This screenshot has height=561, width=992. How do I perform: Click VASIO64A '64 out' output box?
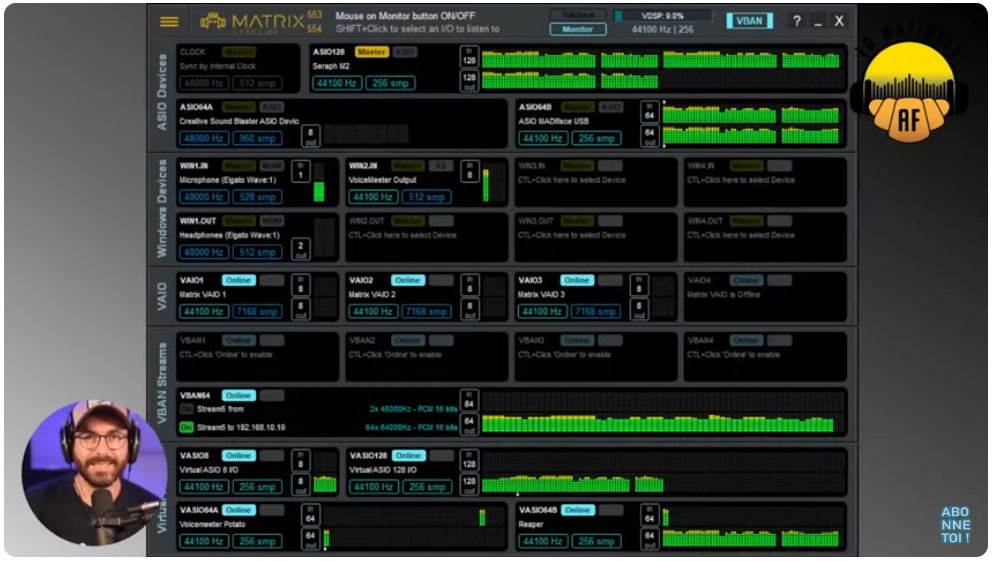[x=311, y=539]
